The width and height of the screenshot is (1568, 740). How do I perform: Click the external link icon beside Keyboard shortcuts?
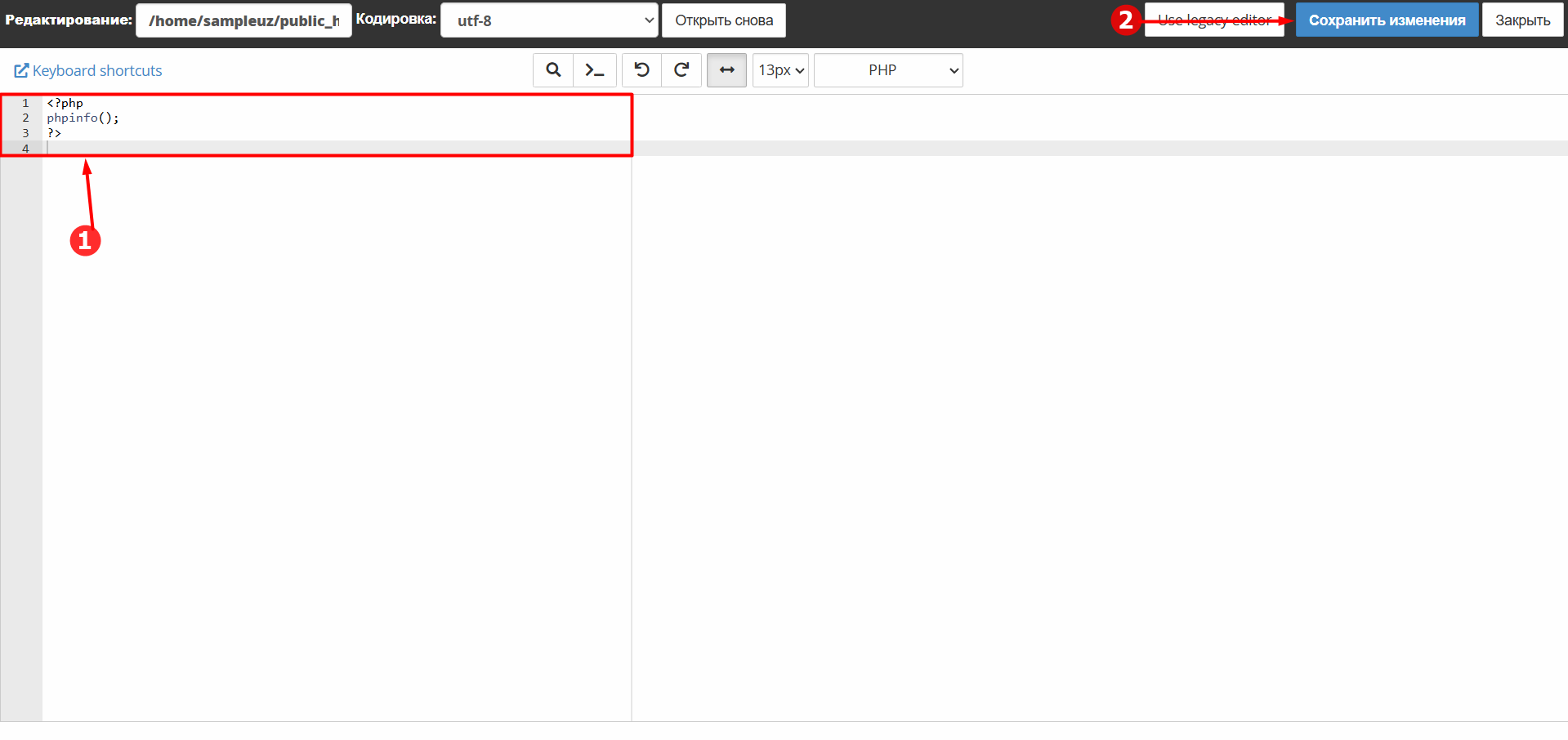[21, 71]
